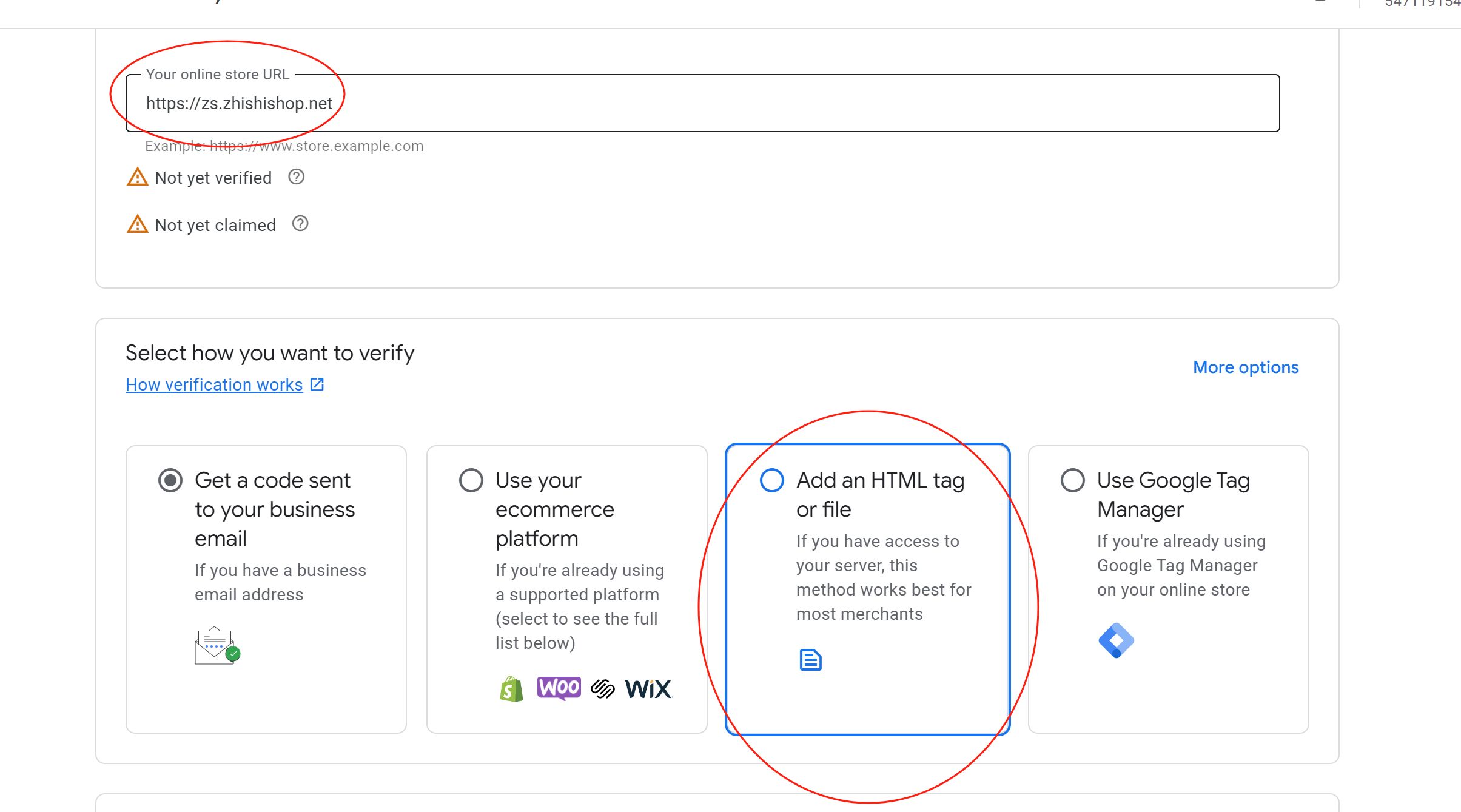
Task: Click More options link
Action: point(1246,367)
